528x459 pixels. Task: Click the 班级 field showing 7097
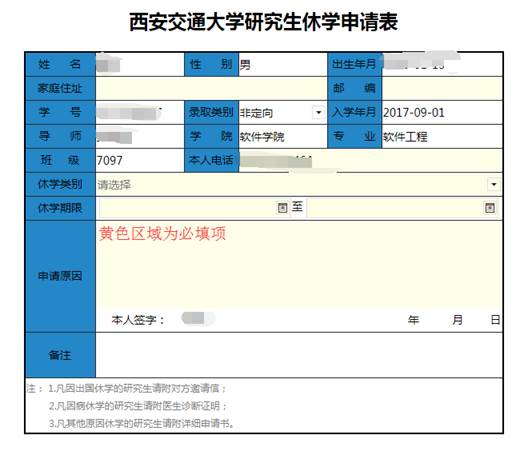(140, 161)
